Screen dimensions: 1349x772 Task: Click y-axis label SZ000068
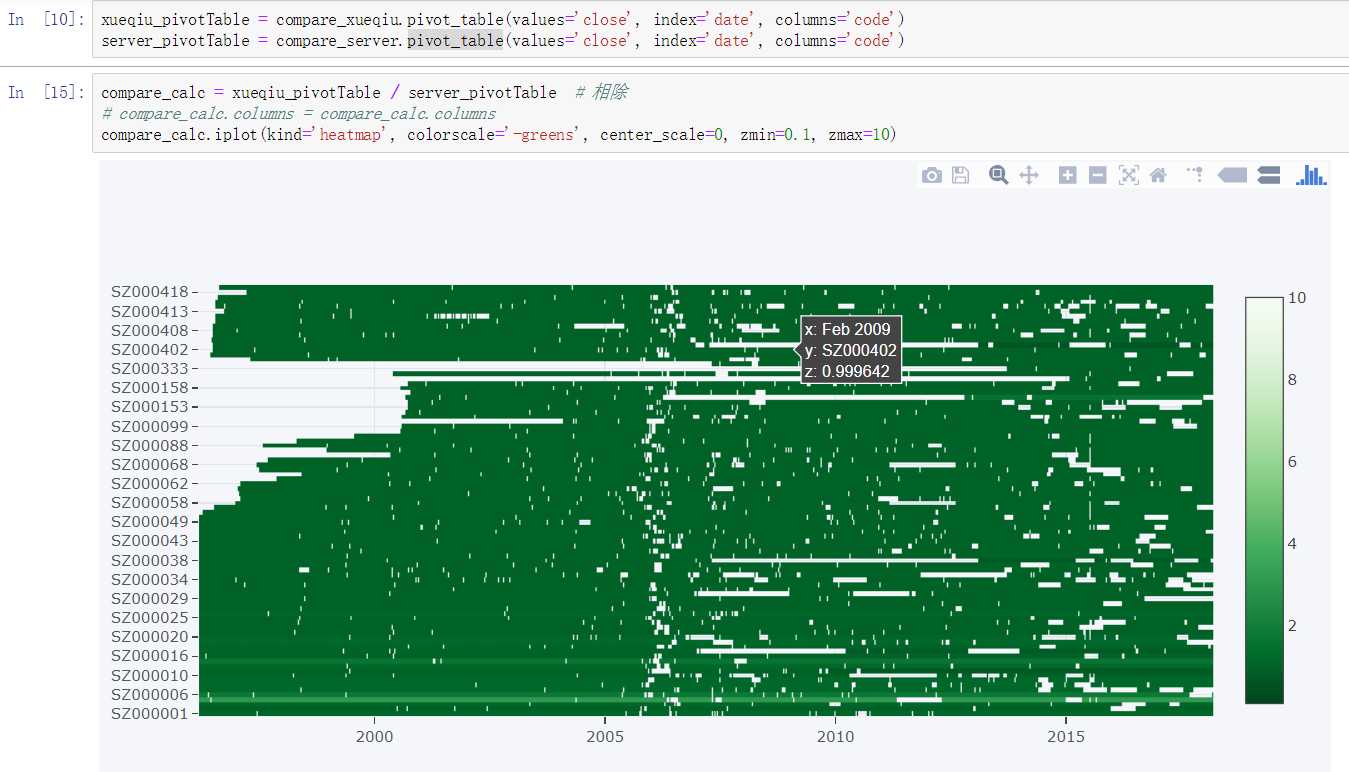149,464
